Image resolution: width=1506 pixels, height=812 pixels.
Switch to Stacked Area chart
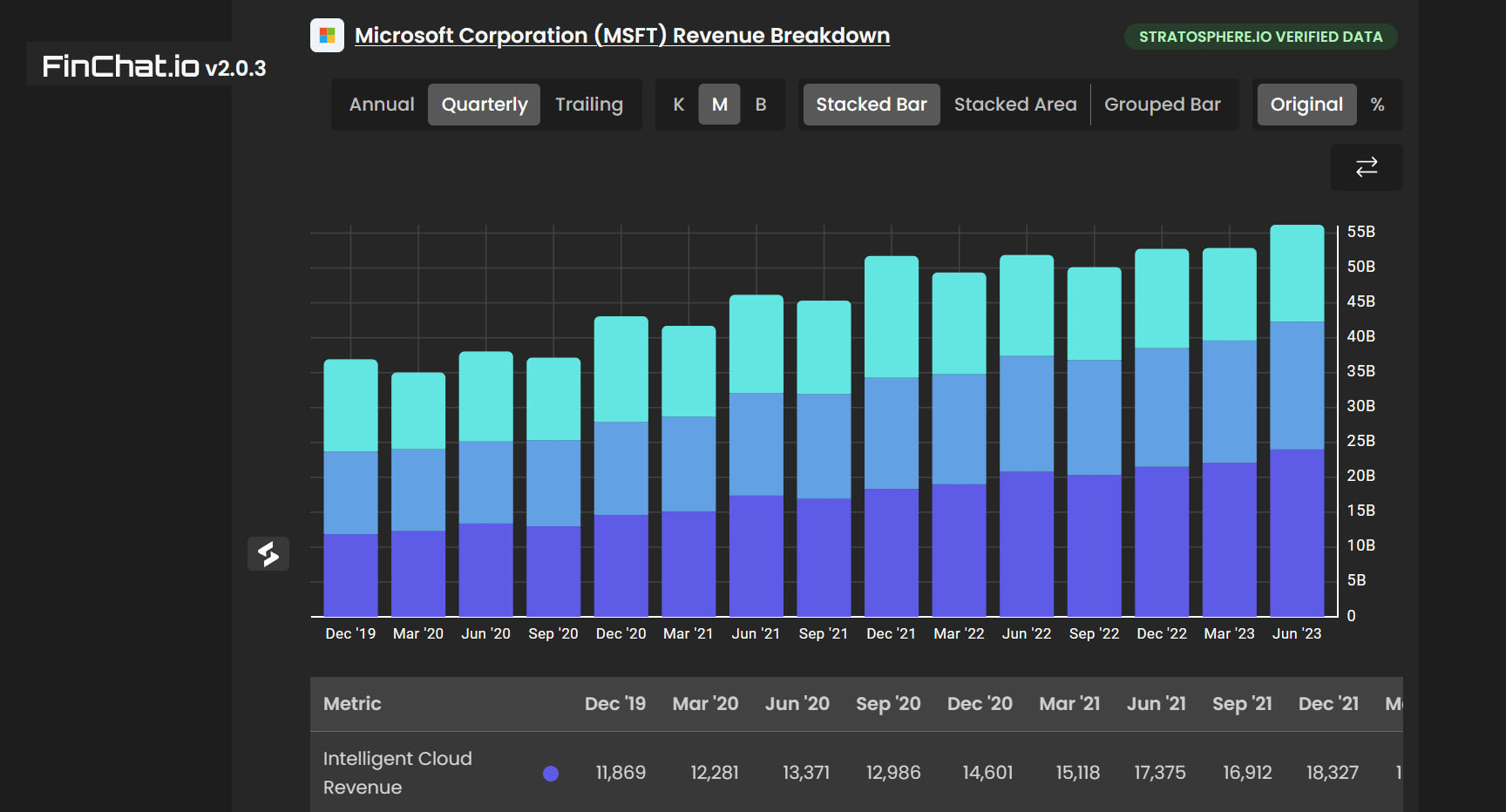(1015, 105)
